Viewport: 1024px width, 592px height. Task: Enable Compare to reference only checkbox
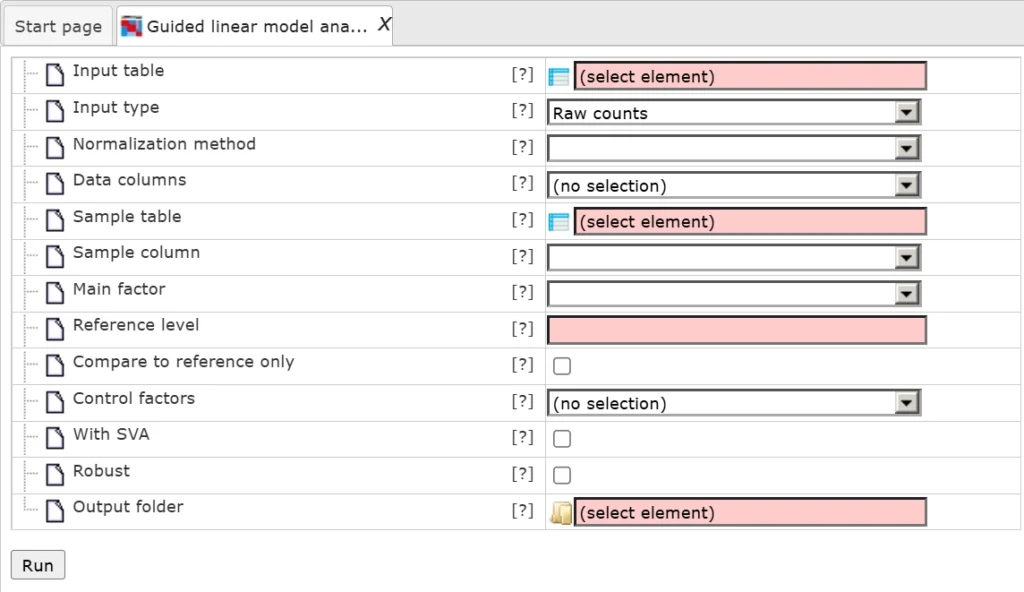562,366
